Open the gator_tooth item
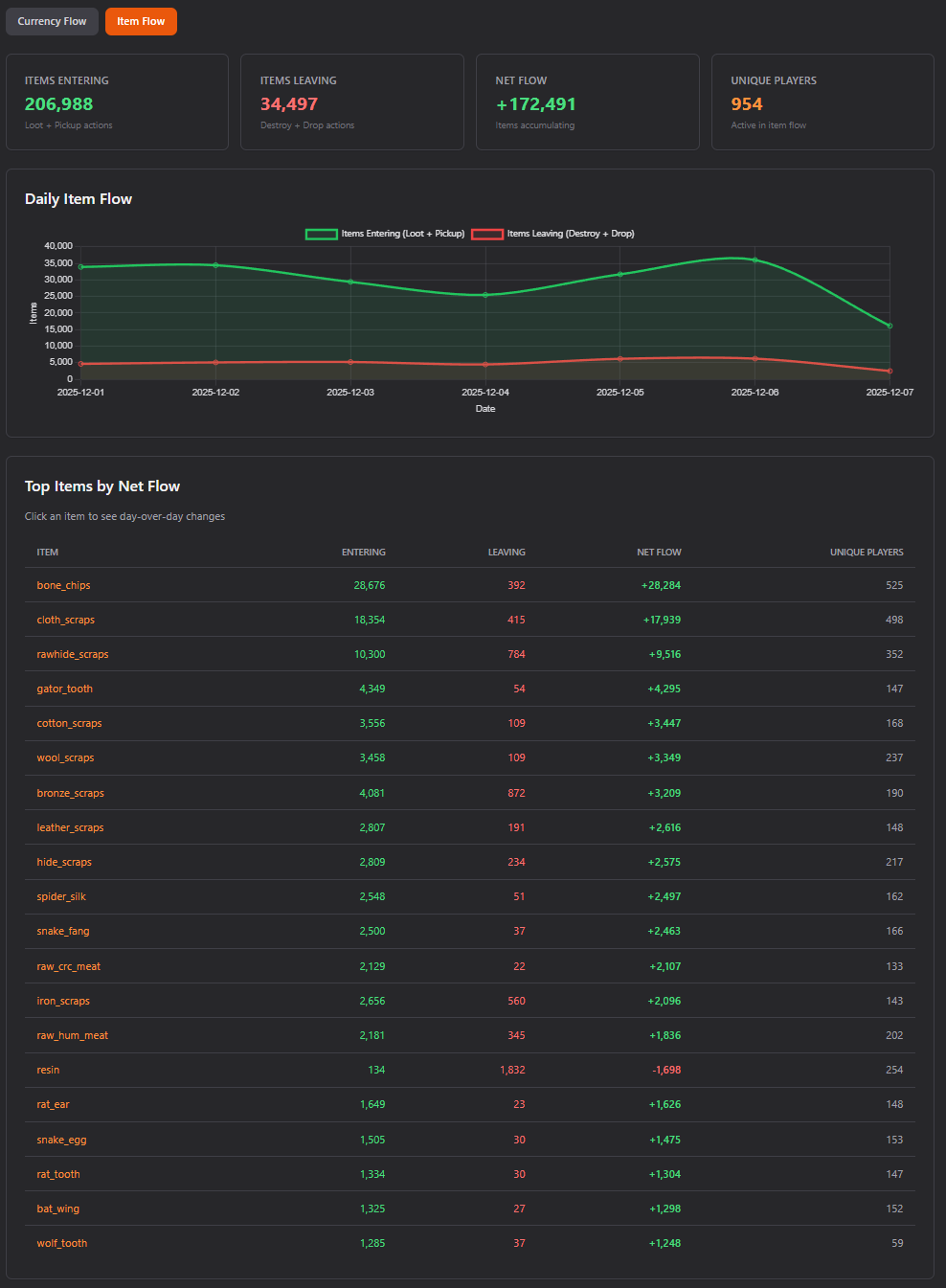 click(65, 689)
